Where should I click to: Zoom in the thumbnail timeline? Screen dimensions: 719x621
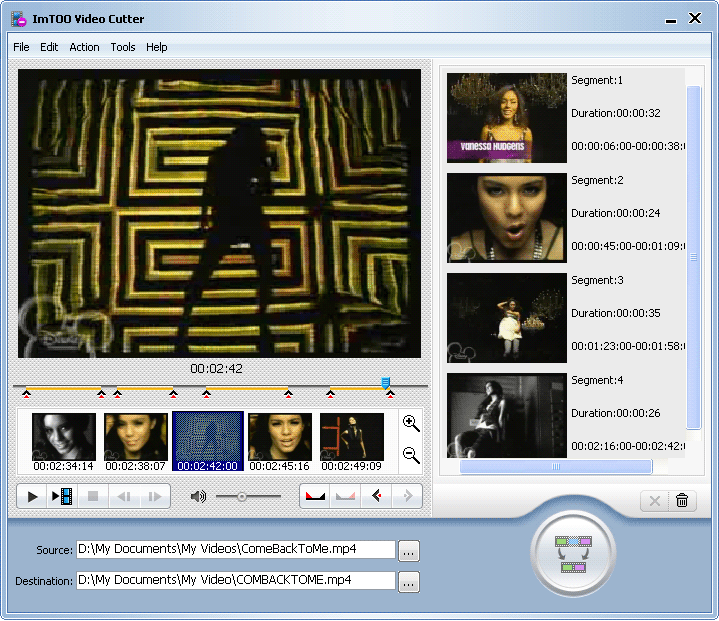[411, 423]
